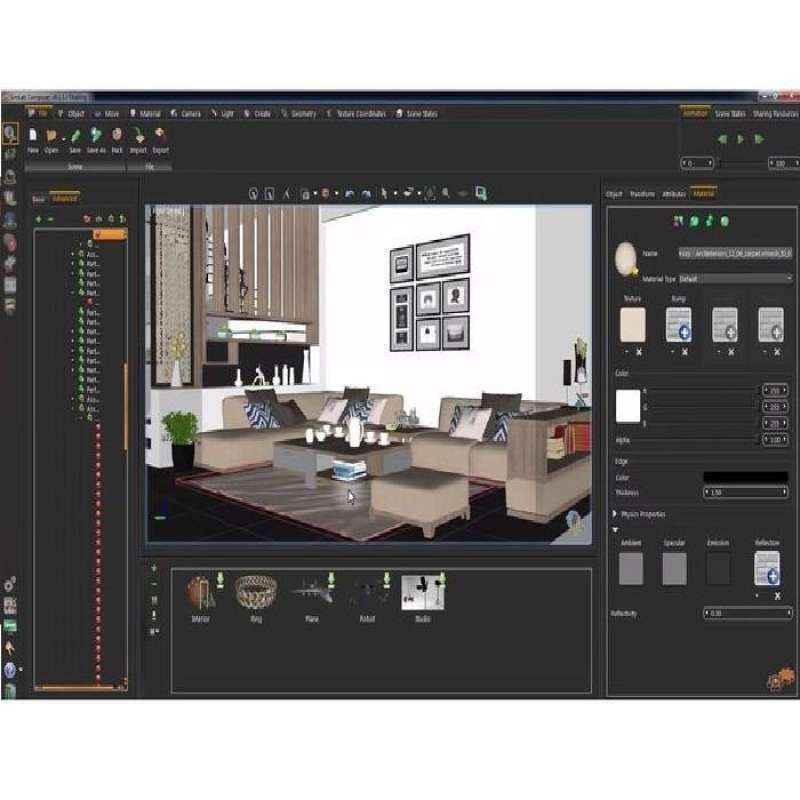
Task: Open the Reflective texture slot plus icon
Action: pyautogui.click(x=771, y=576)
